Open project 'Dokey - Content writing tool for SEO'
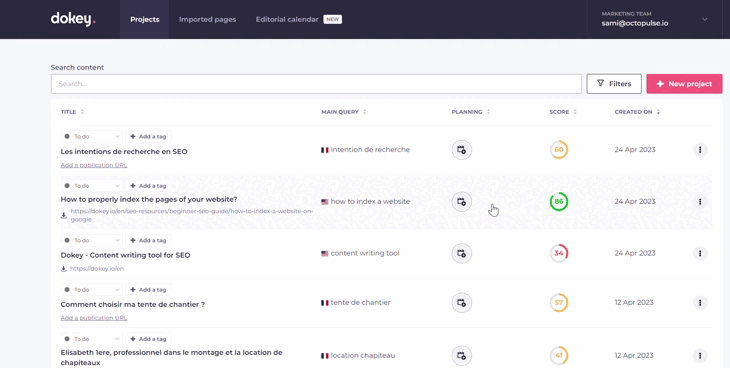Screen dimensions: 730x368 pyautogui.click(x=125, y=255)
